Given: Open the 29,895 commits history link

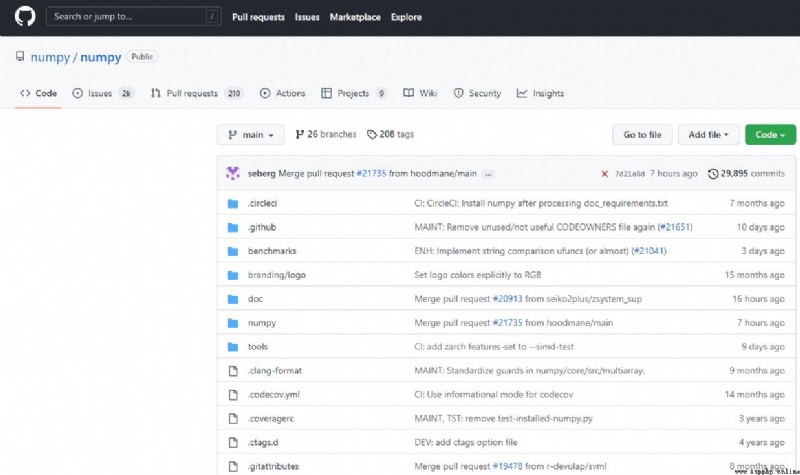Looking at the screenshot, I should [746, 174].
